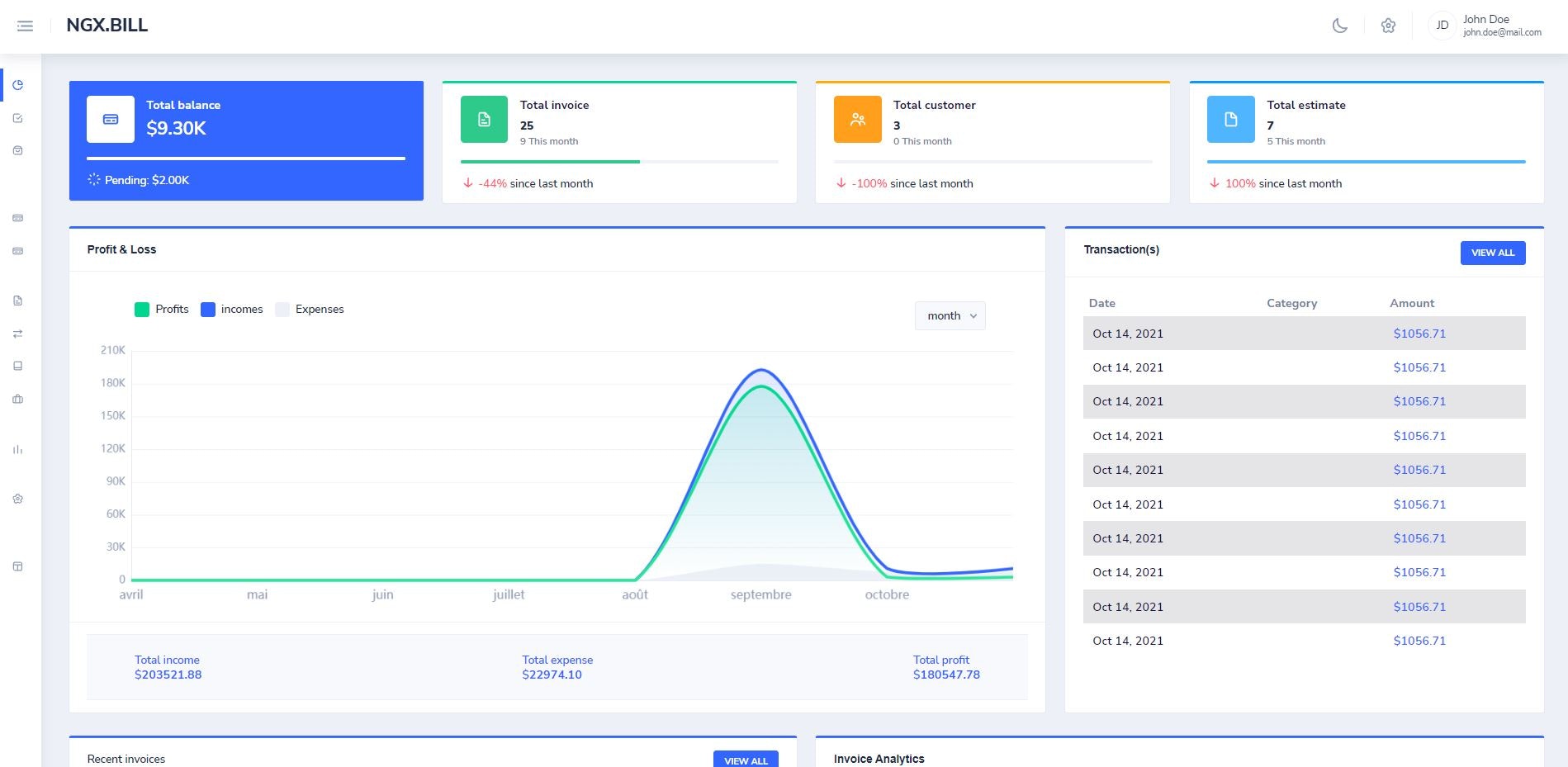1568x767 pixels.
Task: Open the dashboard via the pie-chart sidebar icon
Action: (17, 84)
